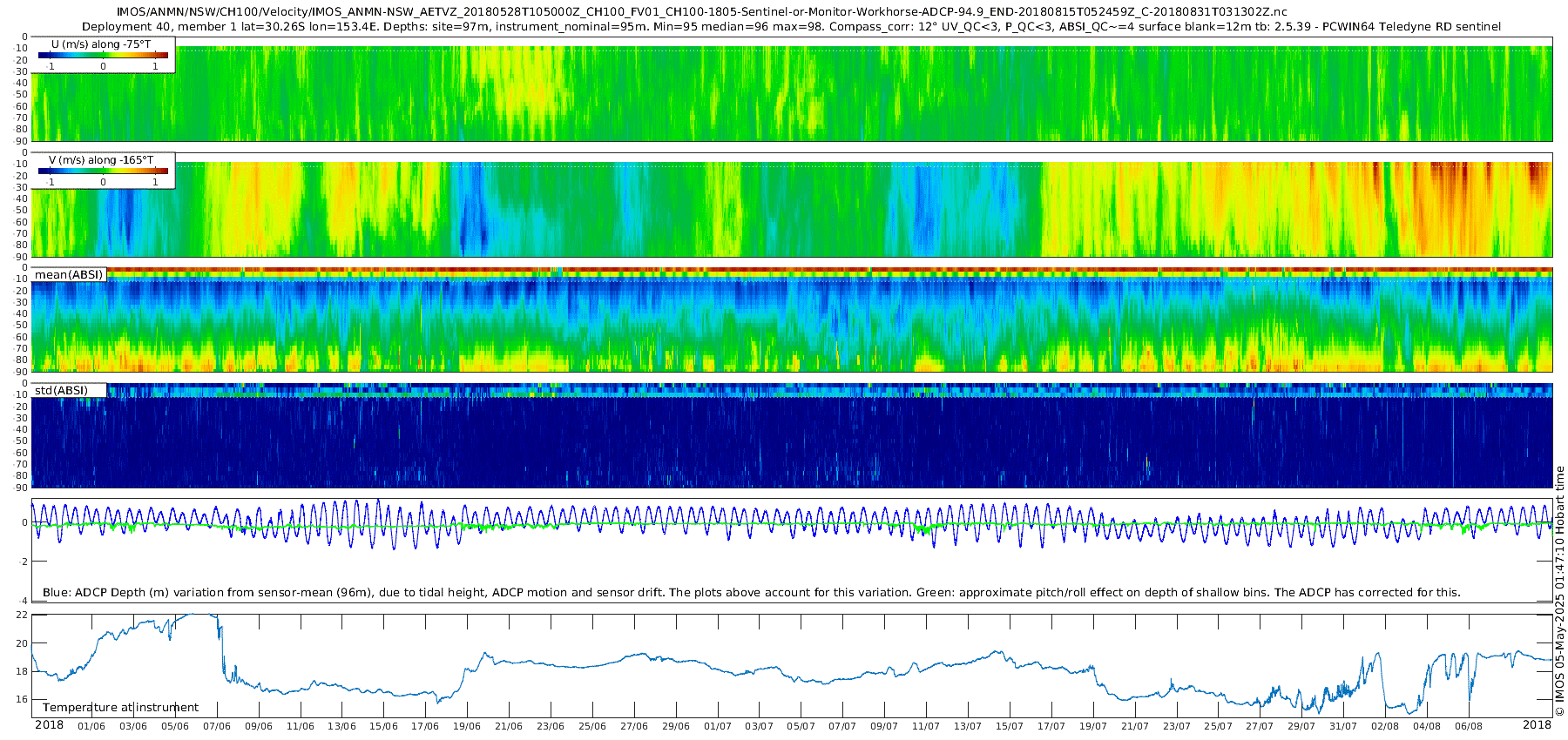Click the 15/07 date tick
The height and width of the screenshot is (740, 1568).
click(1009, 726)
